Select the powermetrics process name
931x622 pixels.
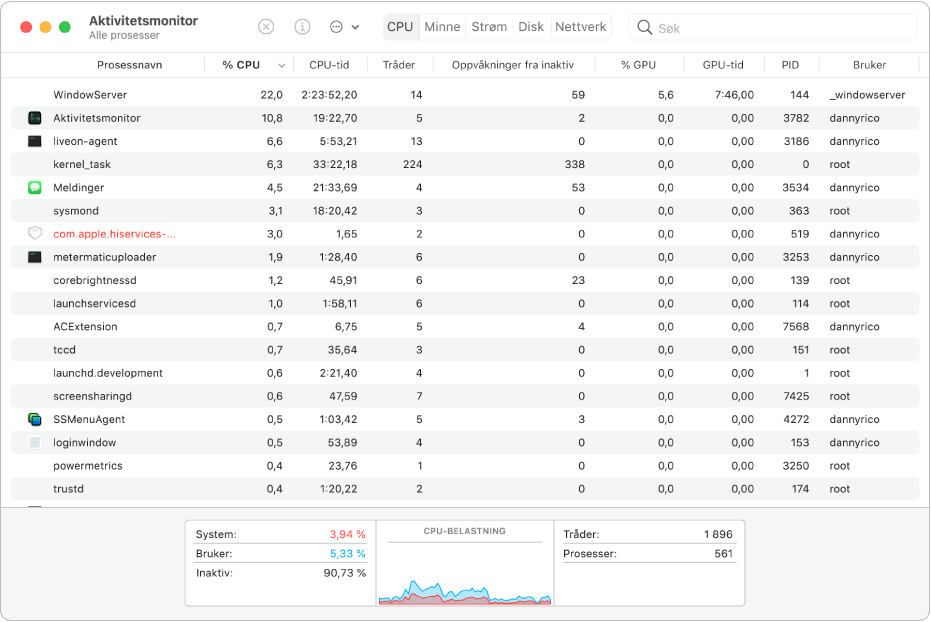(x=88, y=466)
